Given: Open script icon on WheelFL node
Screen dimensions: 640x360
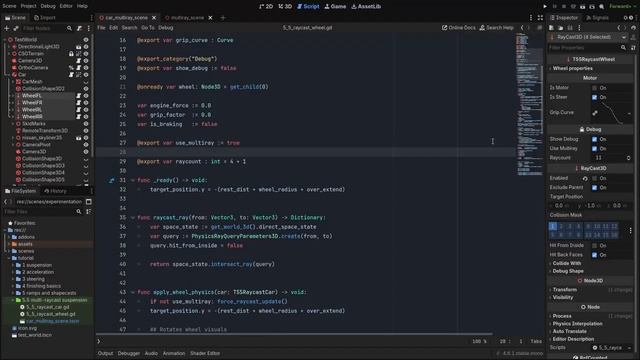Looking at the screenshot, I should pyautogui.click(x=79, y=96).
